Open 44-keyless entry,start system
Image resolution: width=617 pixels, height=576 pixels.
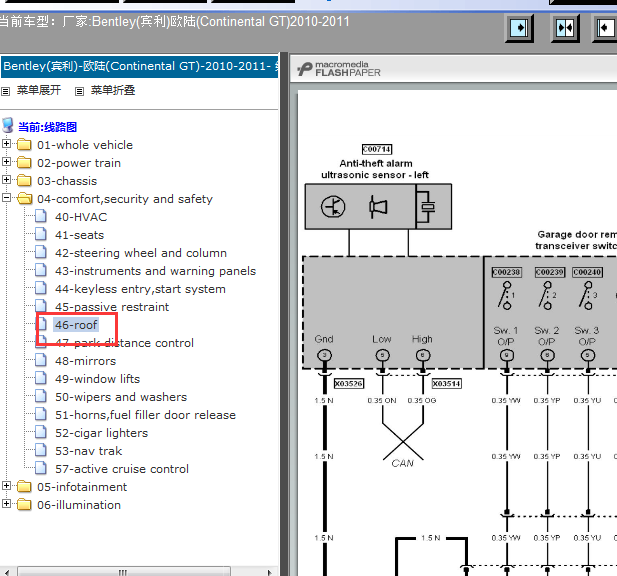(x=140, y=289)
